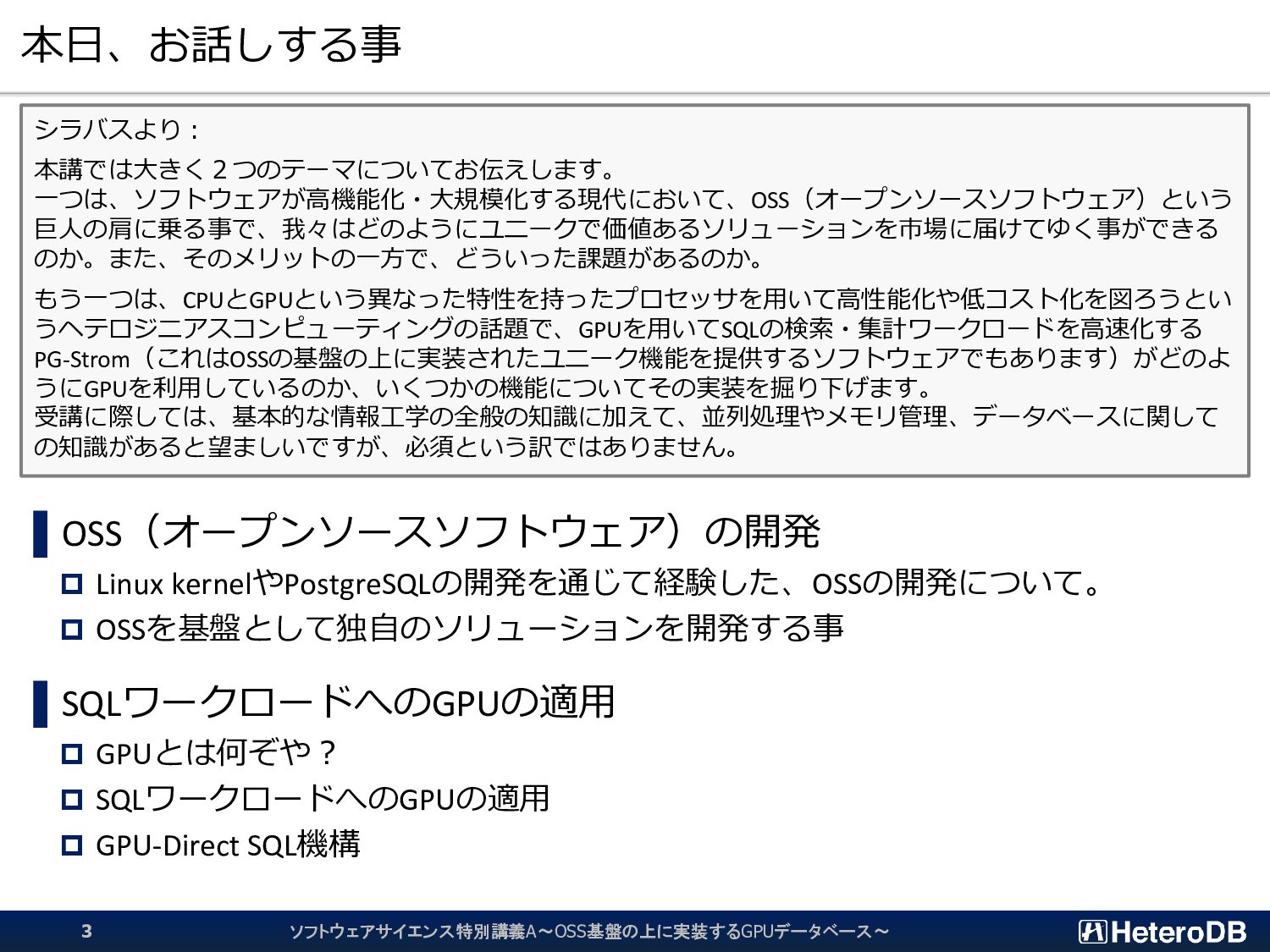The image size is (1270, 952).
Task: Click the line starting もう一つは、CPUとGPU
Action: coord(632,299)
